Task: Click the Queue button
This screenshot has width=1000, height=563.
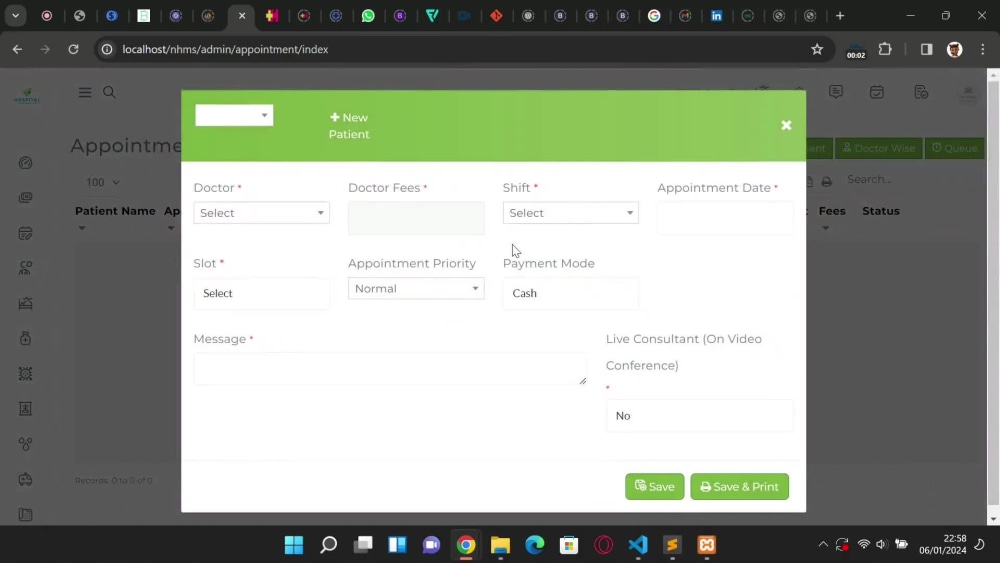Action: coord(954,148)
